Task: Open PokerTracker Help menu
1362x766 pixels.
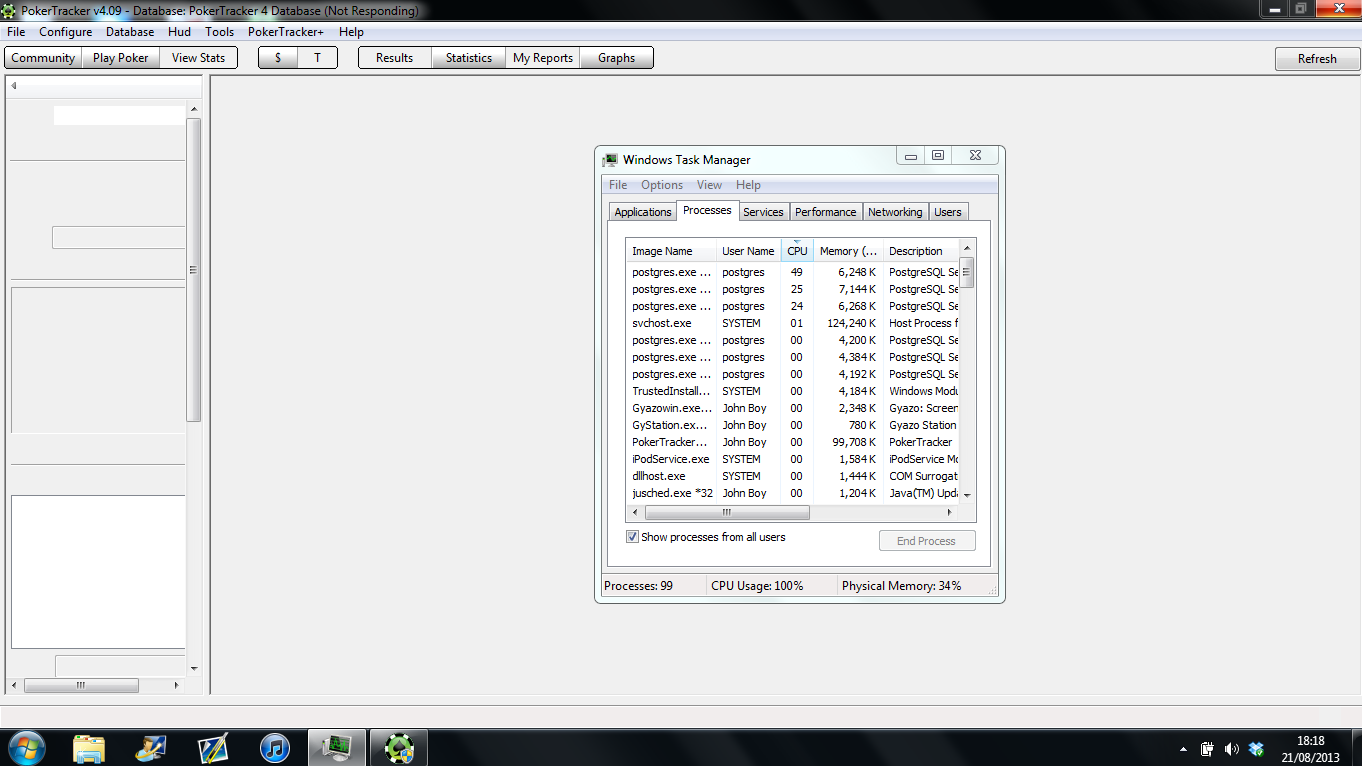Action: pyautogui.click(x=351, y=32)
